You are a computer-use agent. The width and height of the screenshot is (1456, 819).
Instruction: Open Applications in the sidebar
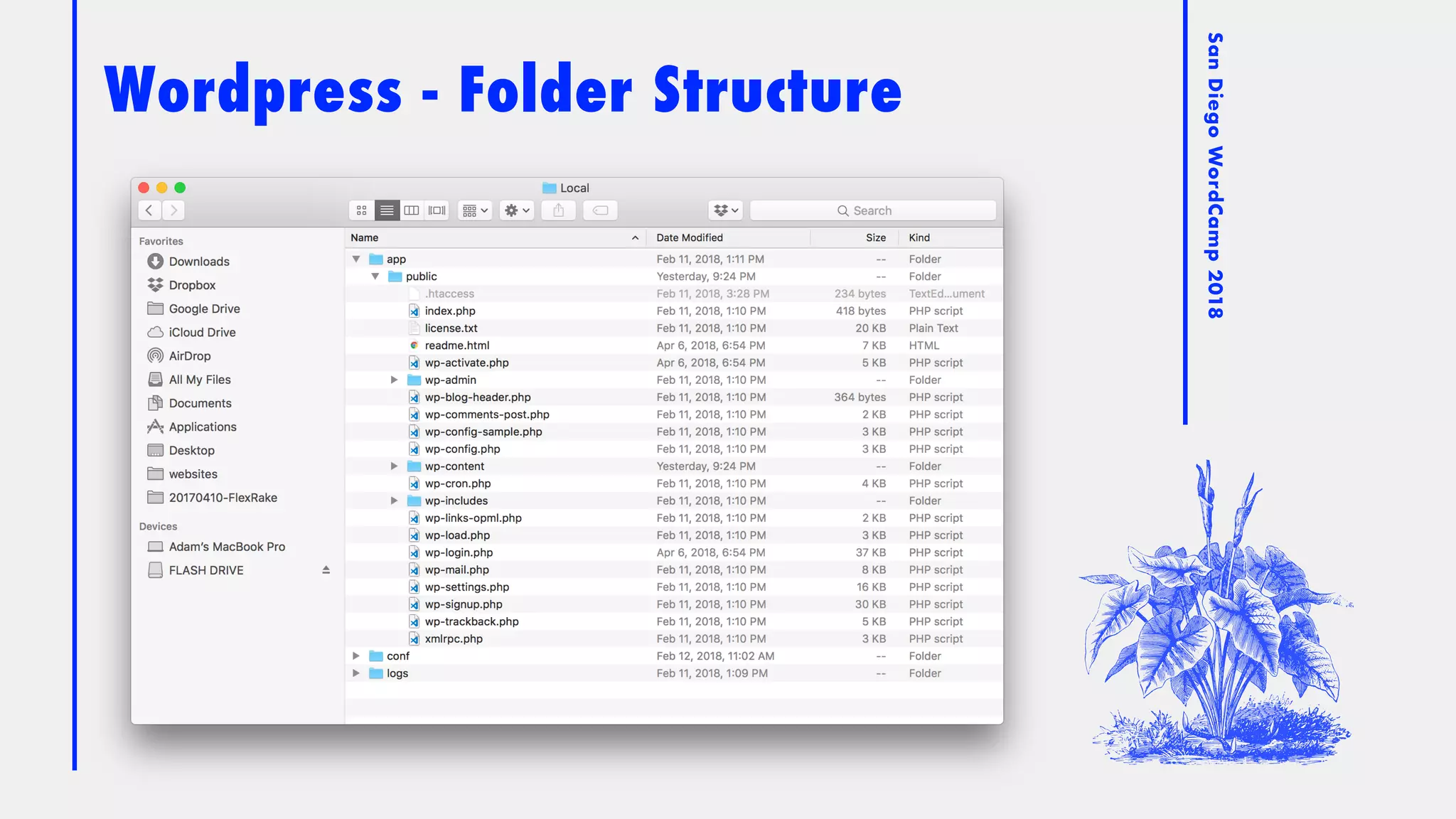[x=192, y=427]
